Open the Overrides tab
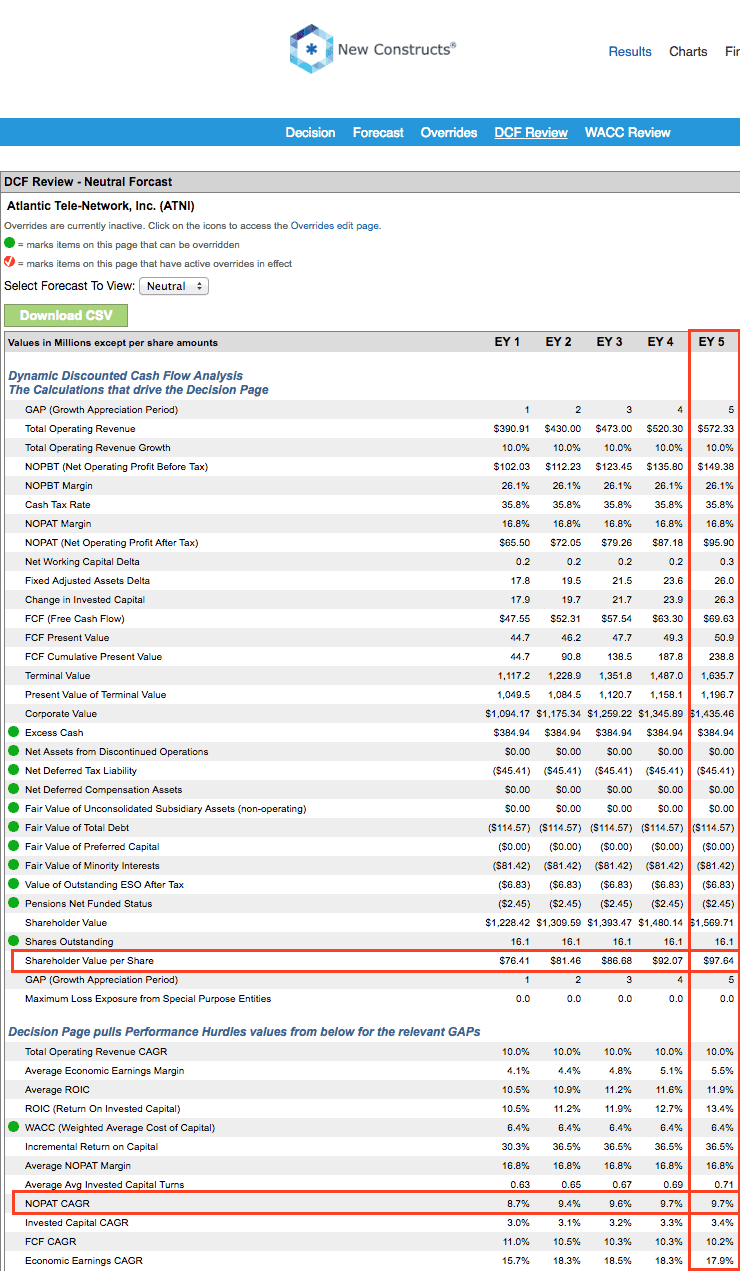Screen dimensions: 740x1271 pyautogui.click(x=449, y=132)
